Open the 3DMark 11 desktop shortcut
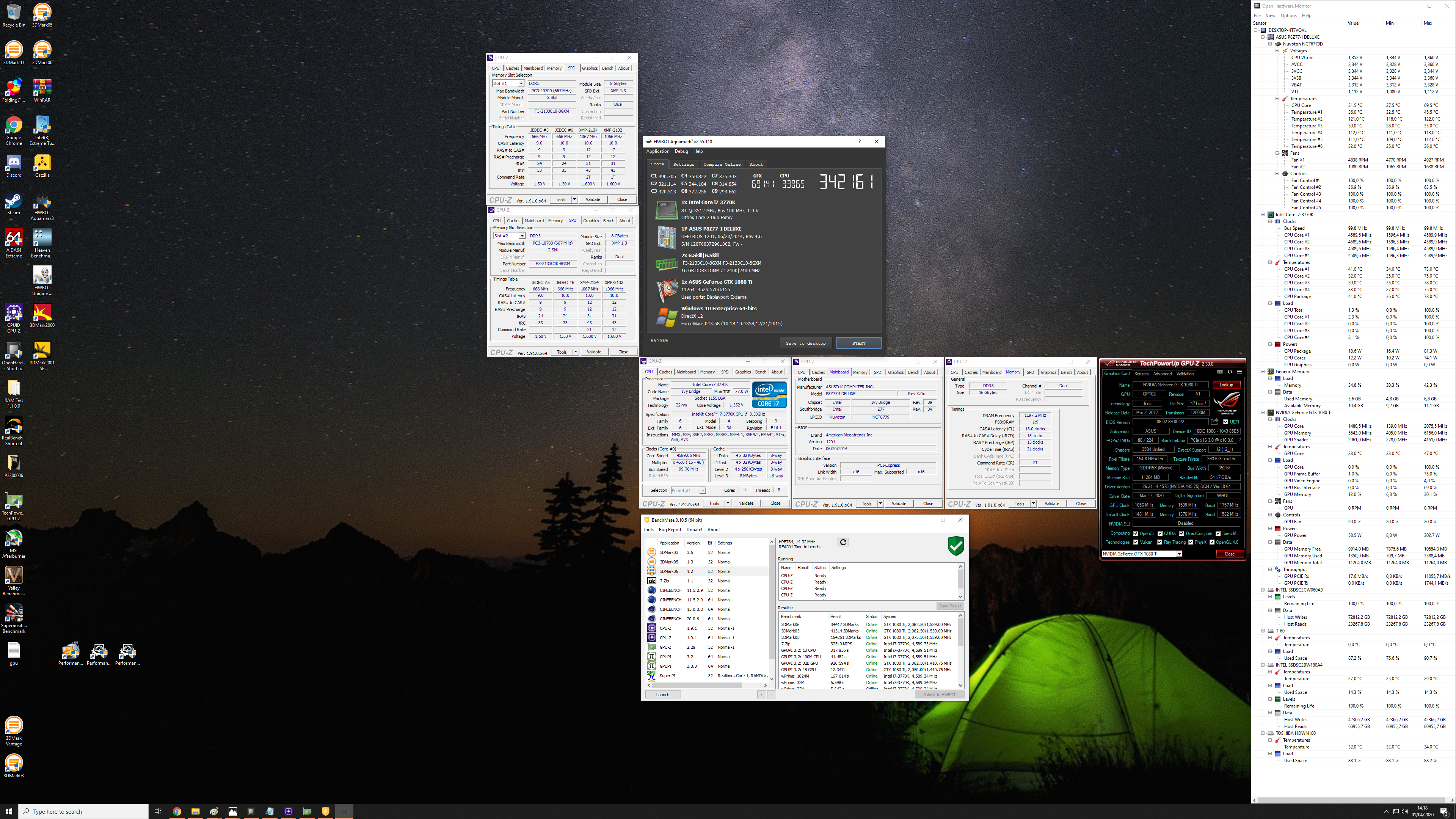1456x819 pixels. [14, 53]
